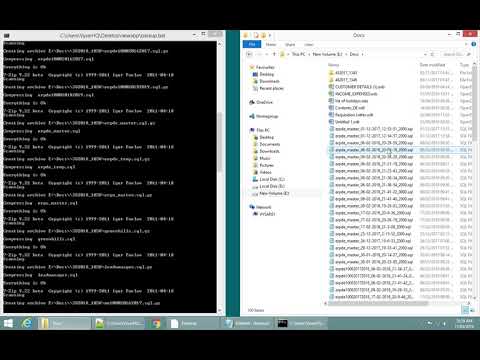Select Downloads under Favourites
Screen dimensions: 480x360
(x=269, y=81)
